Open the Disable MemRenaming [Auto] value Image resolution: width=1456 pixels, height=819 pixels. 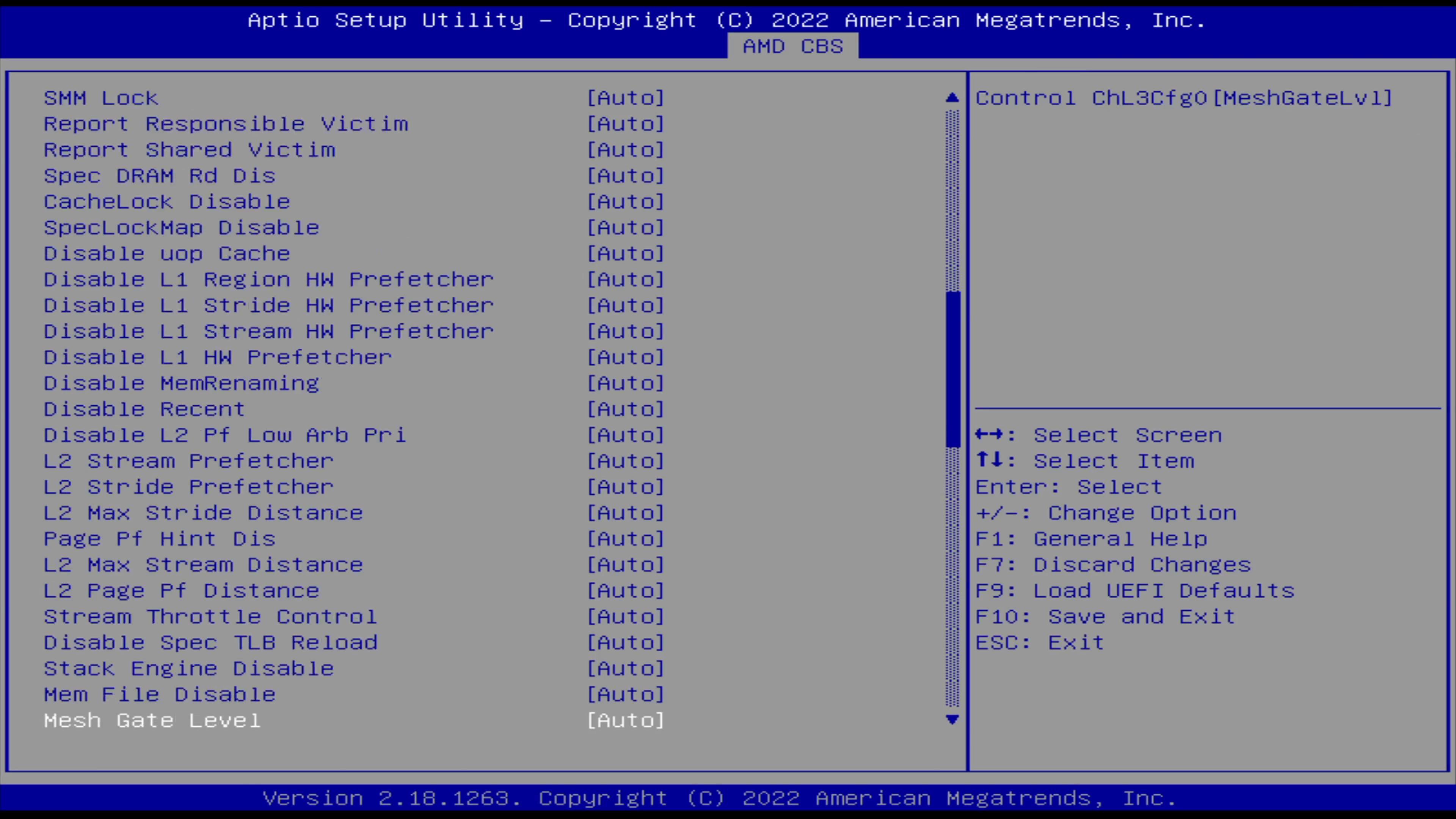[x=626, y=383]
